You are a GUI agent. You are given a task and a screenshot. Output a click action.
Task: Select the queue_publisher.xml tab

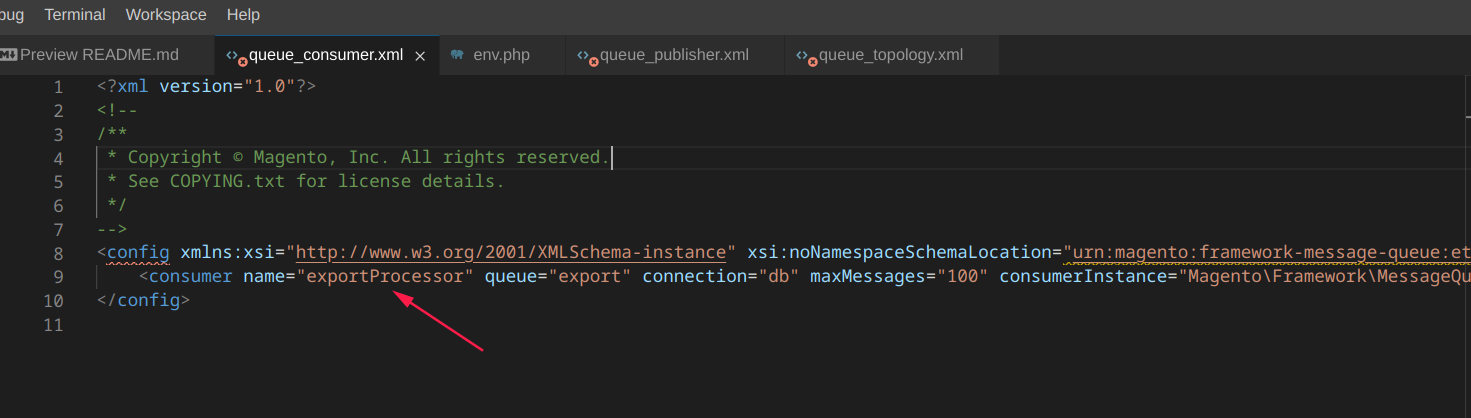[x=674, y=55]
